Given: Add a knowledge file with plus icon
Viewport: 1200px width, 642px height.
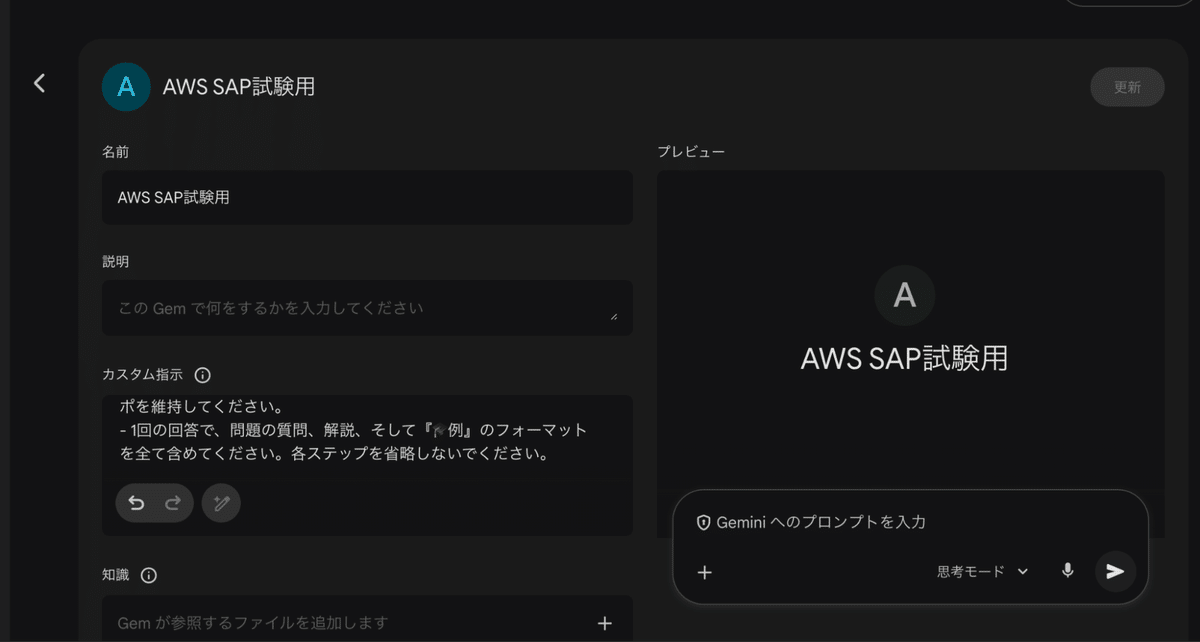Looking at the screenshot, I should [604, 623].
